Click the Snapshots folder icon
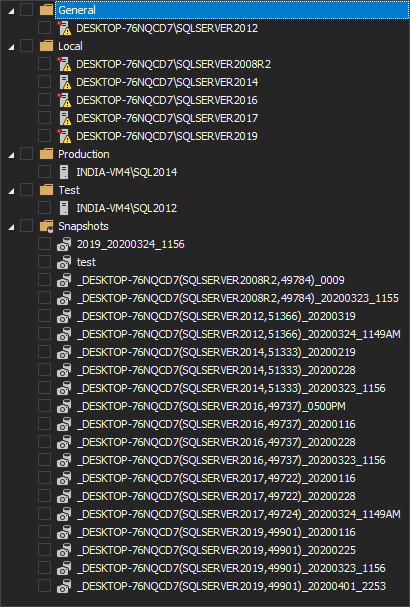The width and height of the screenshot is (410, 607). click(46, 226)
